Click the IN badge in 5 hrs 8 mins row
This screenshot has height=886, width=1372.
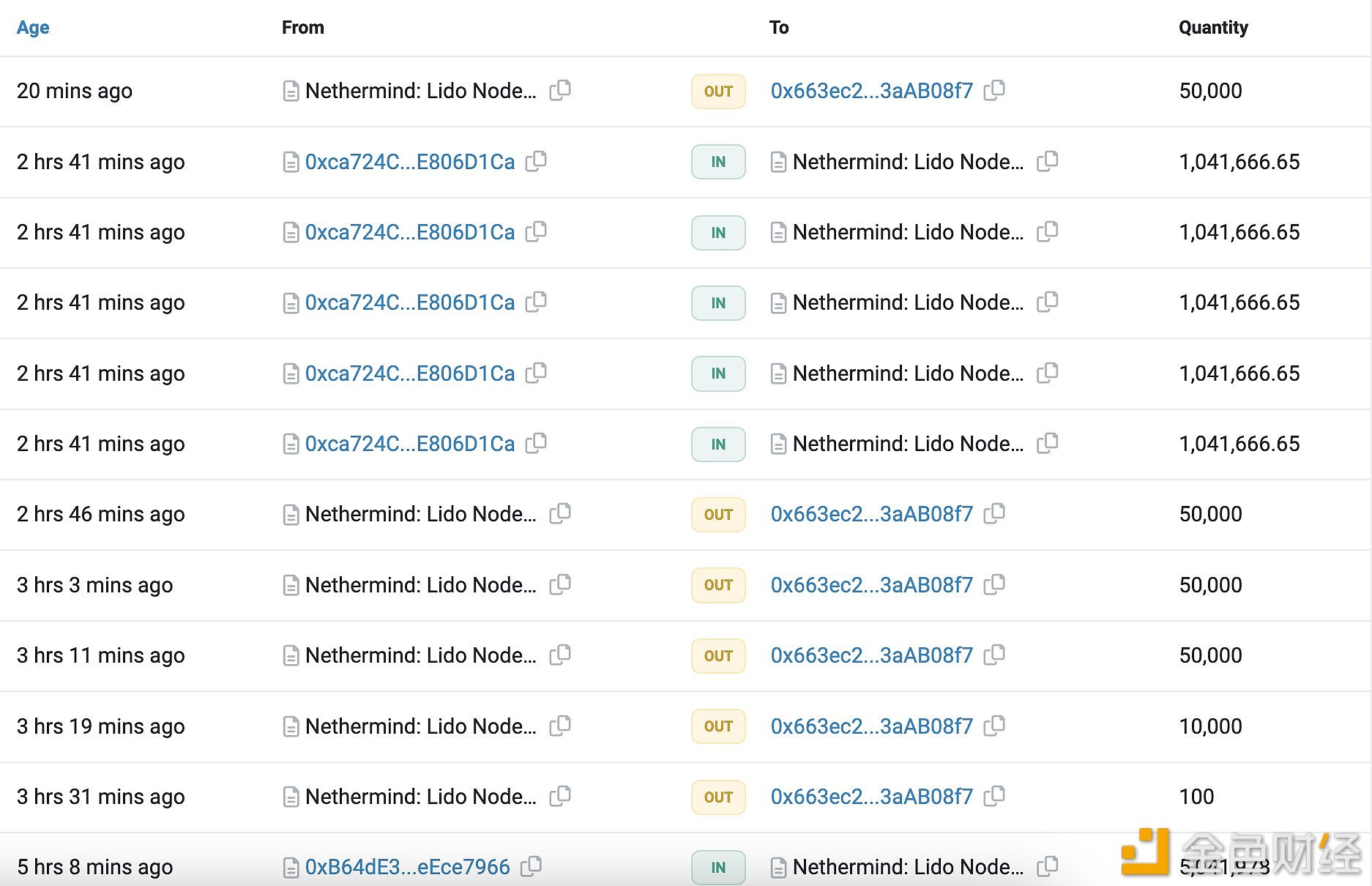[718, 868]
